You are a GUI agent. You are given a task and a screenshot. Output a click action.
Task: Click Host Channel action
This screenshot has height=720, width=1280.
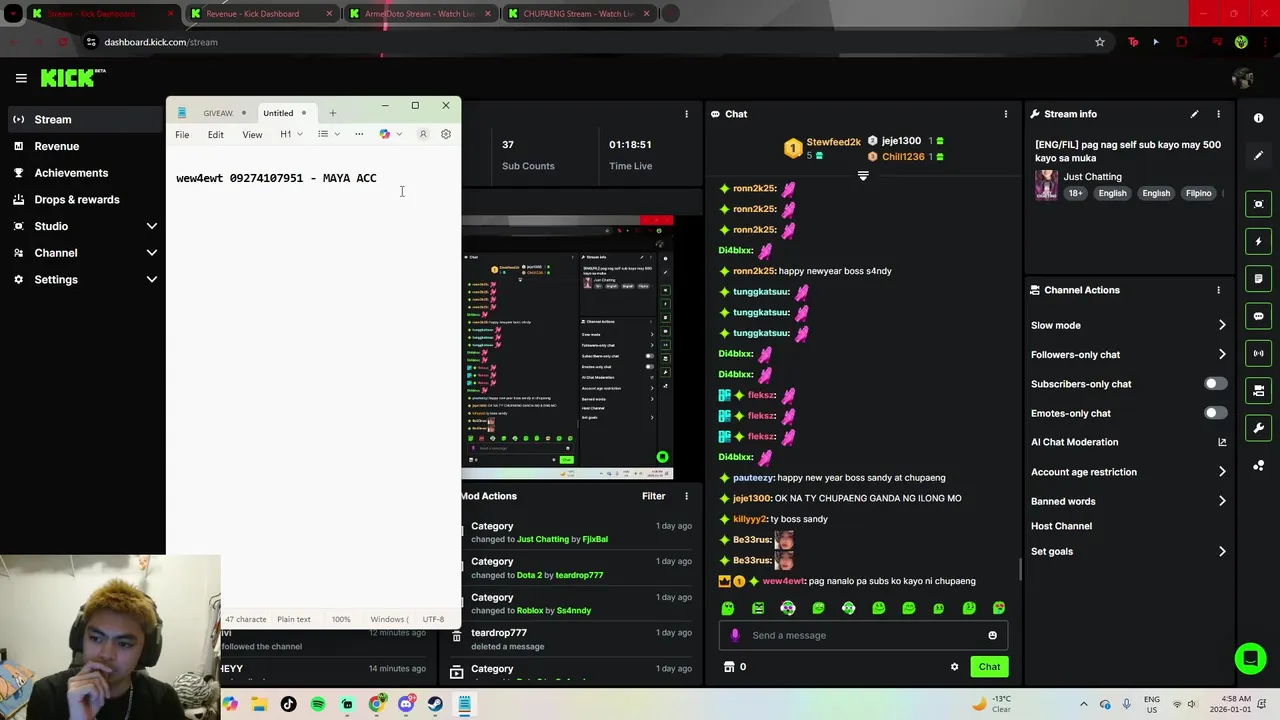pyautogui.click(x=1061, y=526)
